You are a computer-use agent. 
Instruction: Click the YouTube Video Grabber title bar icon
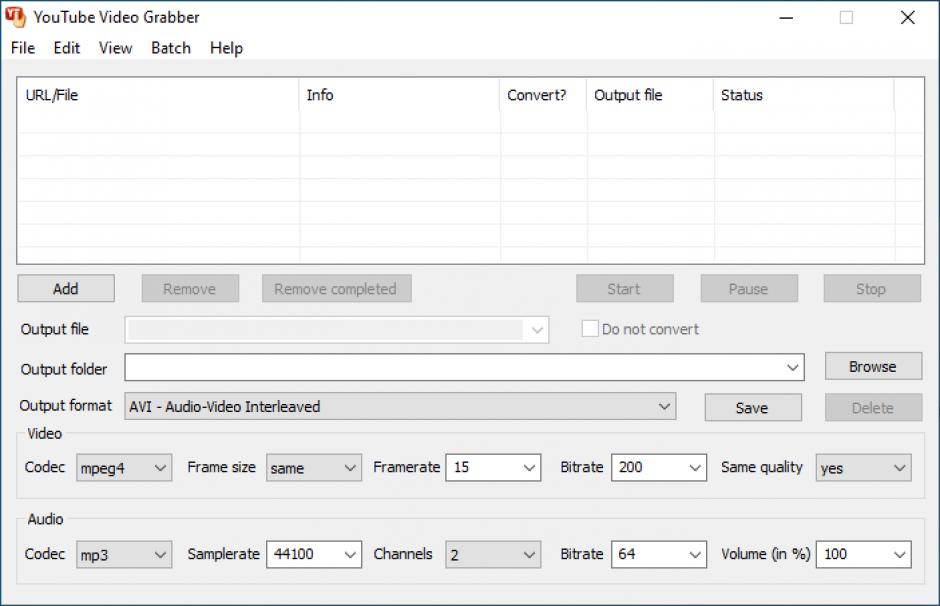16,17
